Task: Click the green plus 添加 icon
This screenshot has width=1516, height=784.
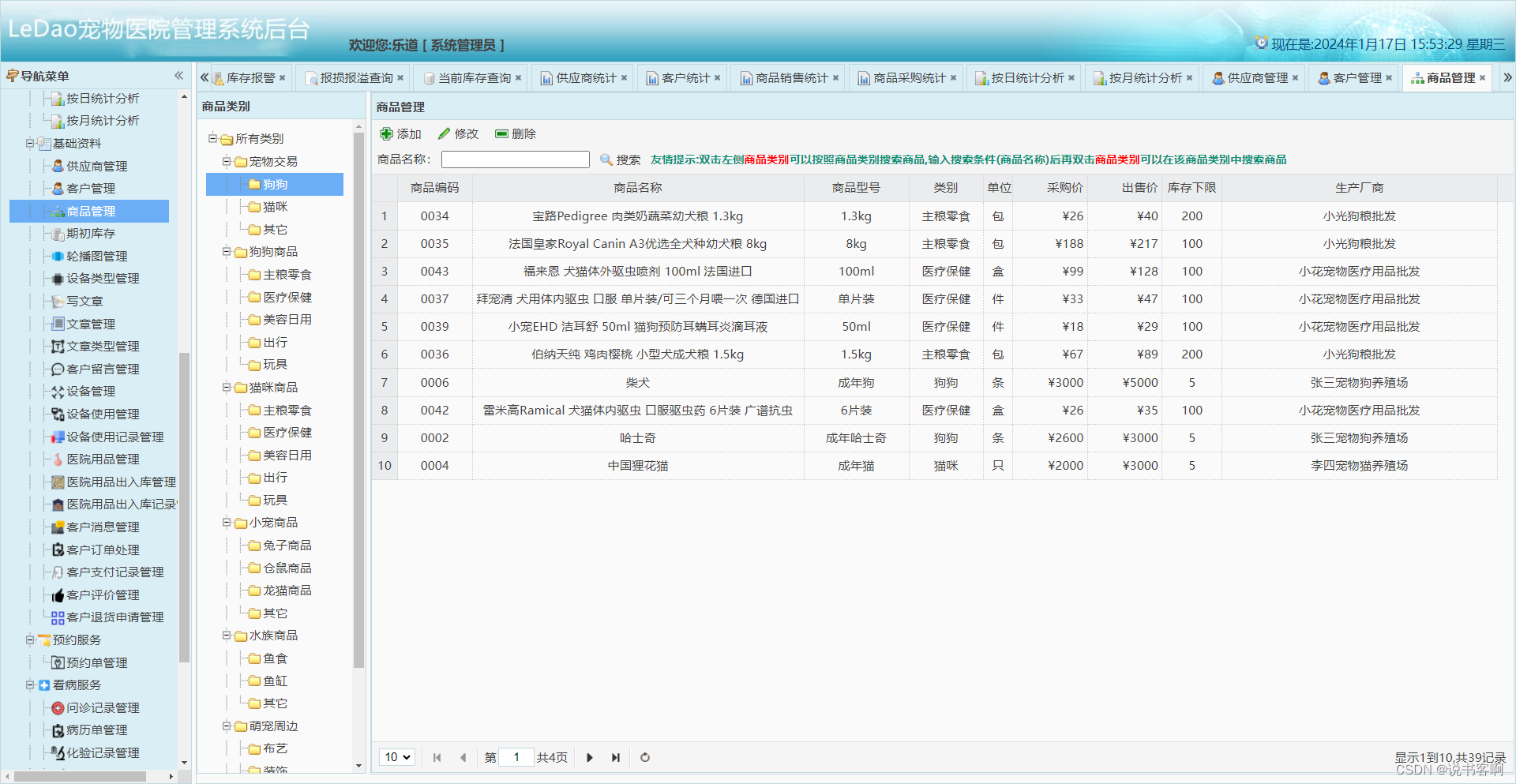Action: click(386, 133)
